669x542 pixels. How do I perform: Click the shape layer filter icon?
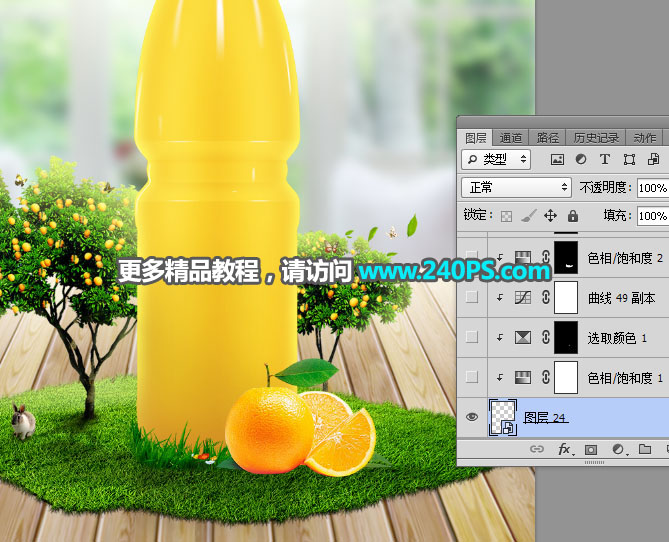(x=629, y=159)
